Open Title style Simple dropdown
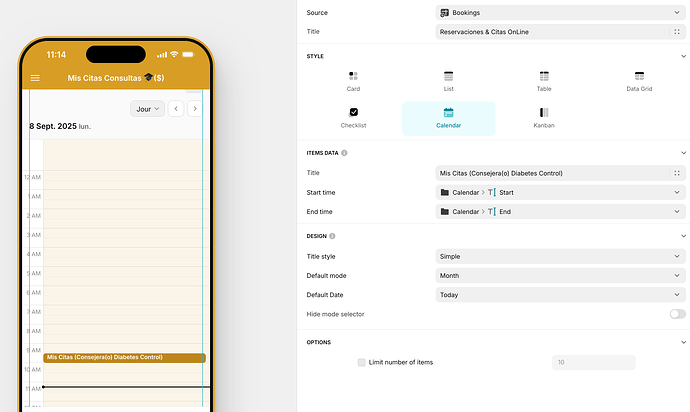Viewport: 690px width, 412px height. point(561,256)
